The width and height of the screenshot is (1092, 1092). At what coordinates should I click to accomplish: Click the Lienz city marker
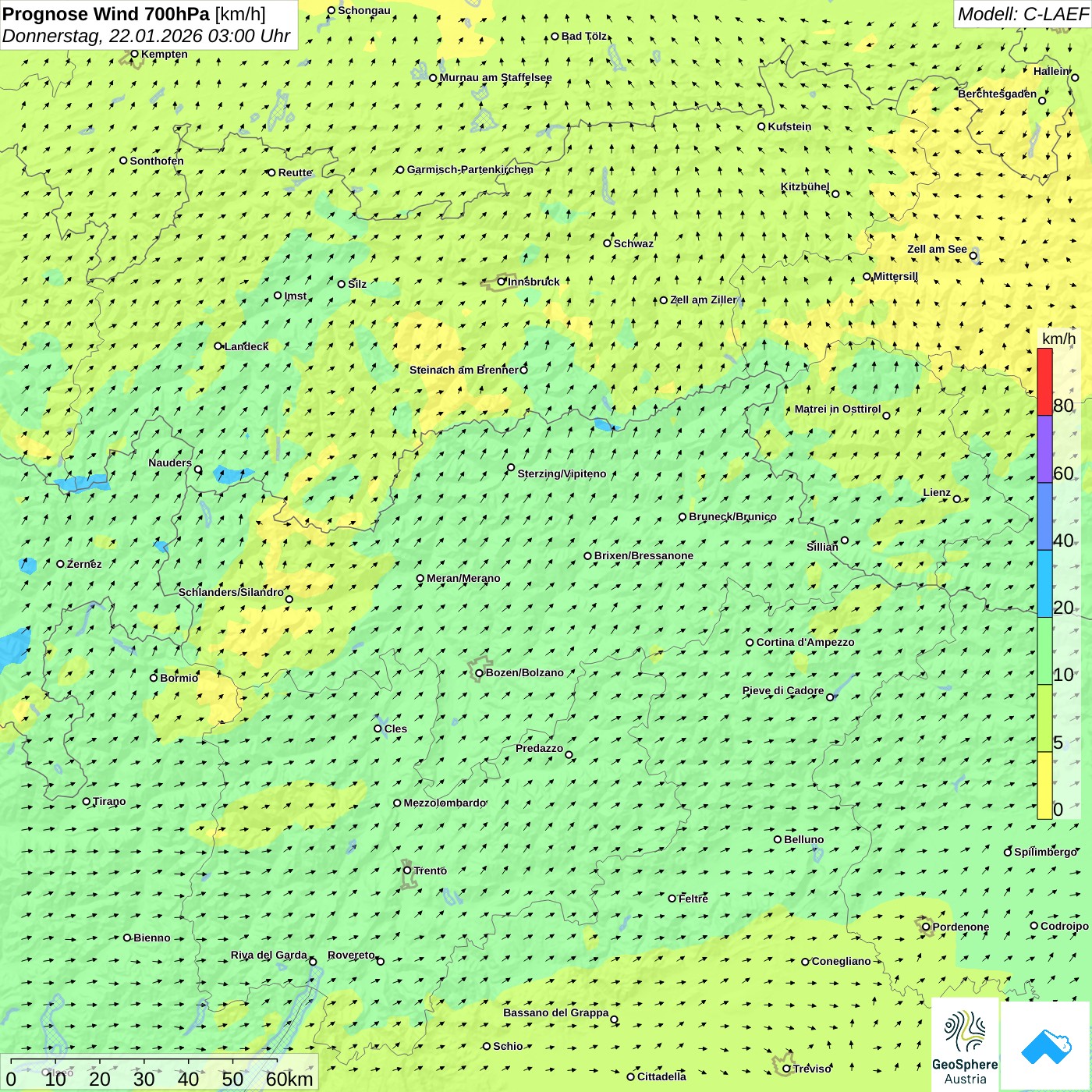point(957,499)
